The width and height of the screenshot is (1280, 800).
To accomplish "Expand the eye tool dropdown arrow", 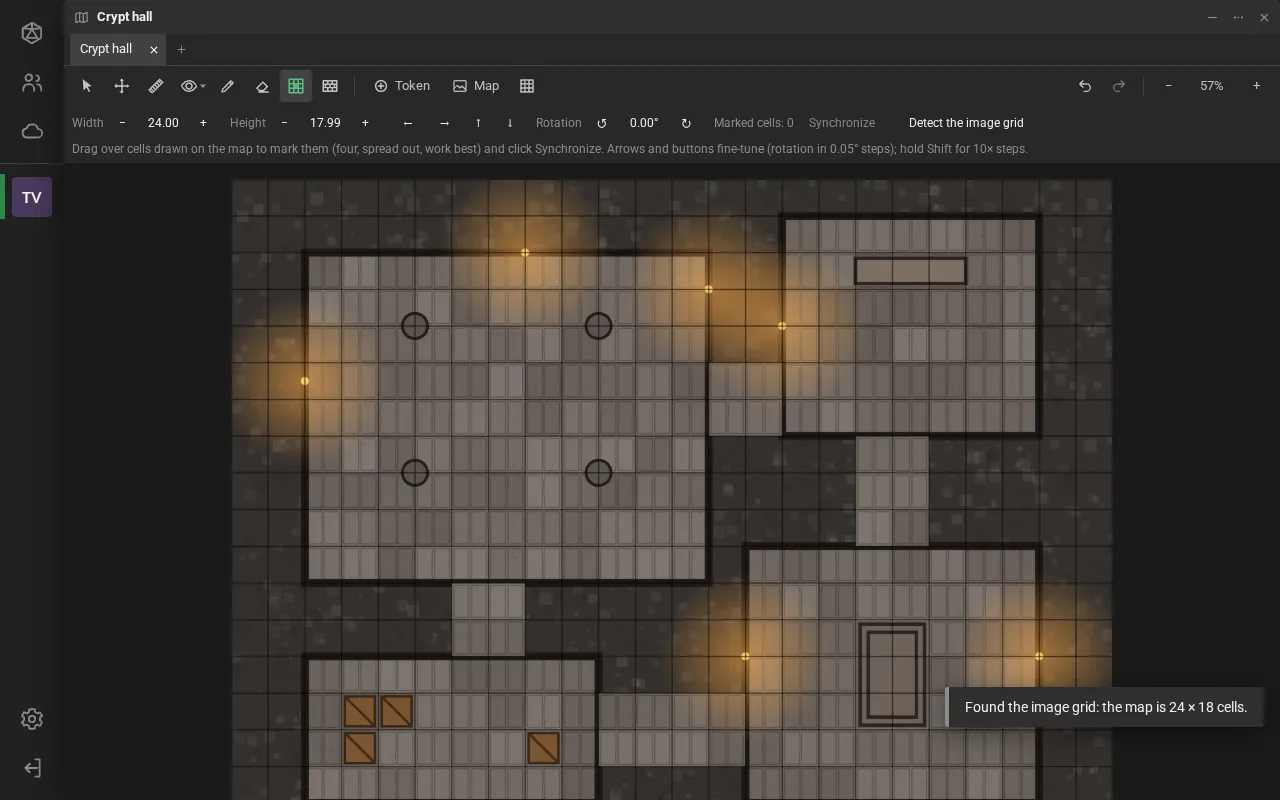I will [203, 87].
